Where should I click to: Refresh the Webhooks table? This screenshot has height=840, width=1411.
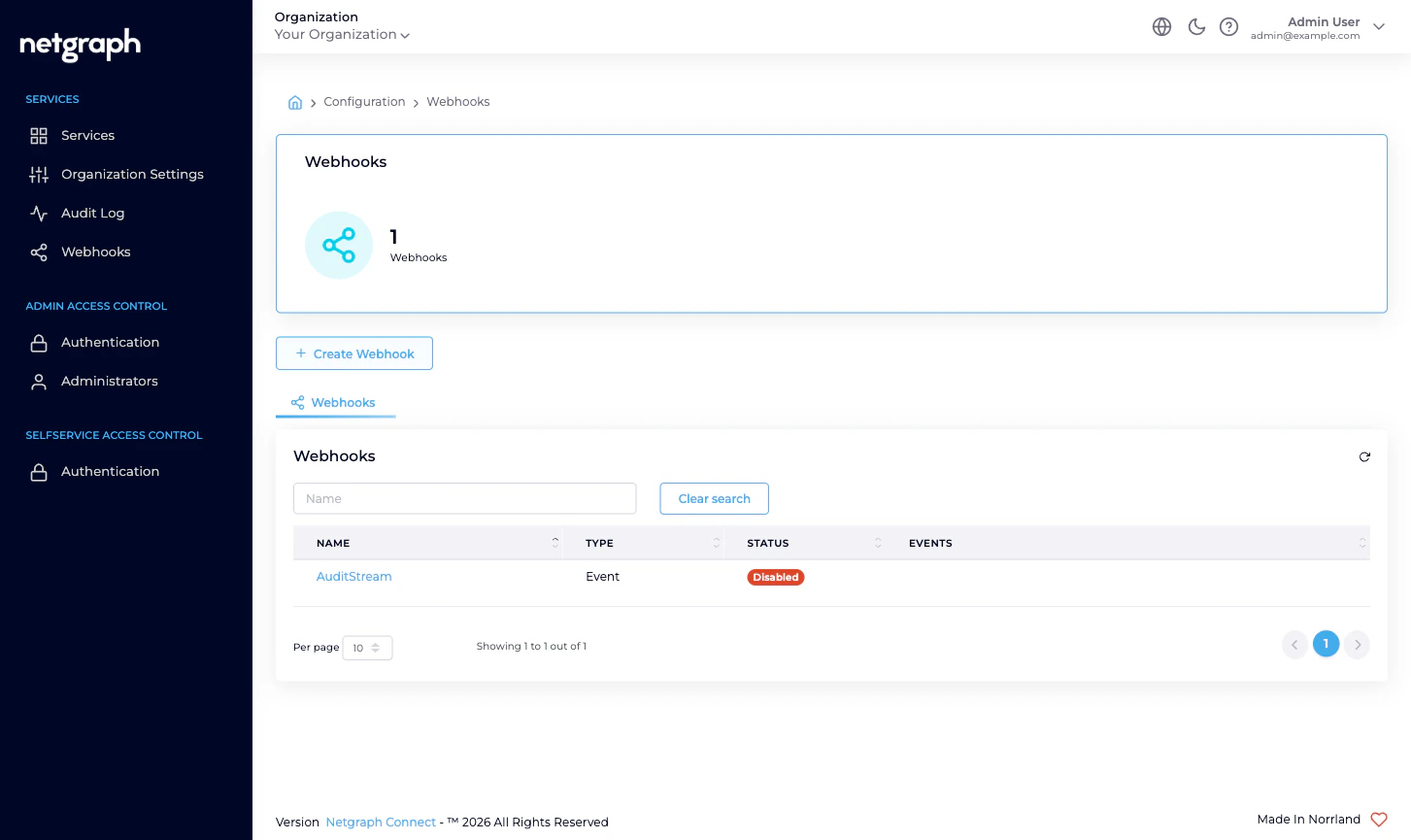(1364, 456)
